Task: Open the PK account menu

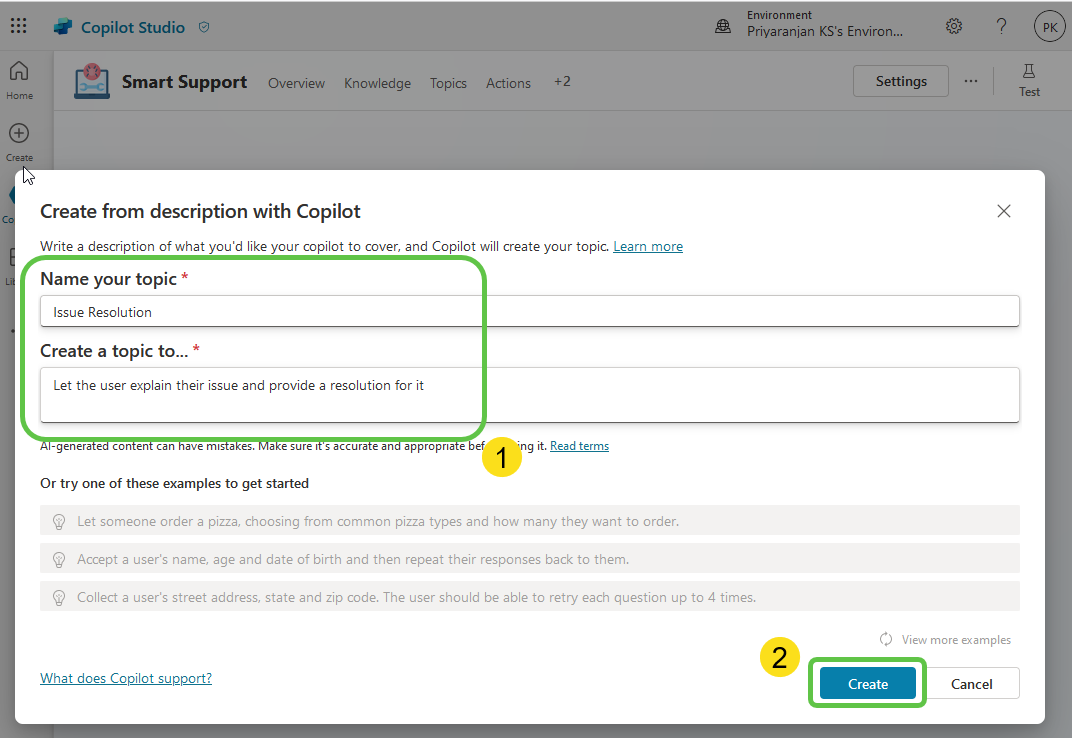Action: tap(1049, 25)
